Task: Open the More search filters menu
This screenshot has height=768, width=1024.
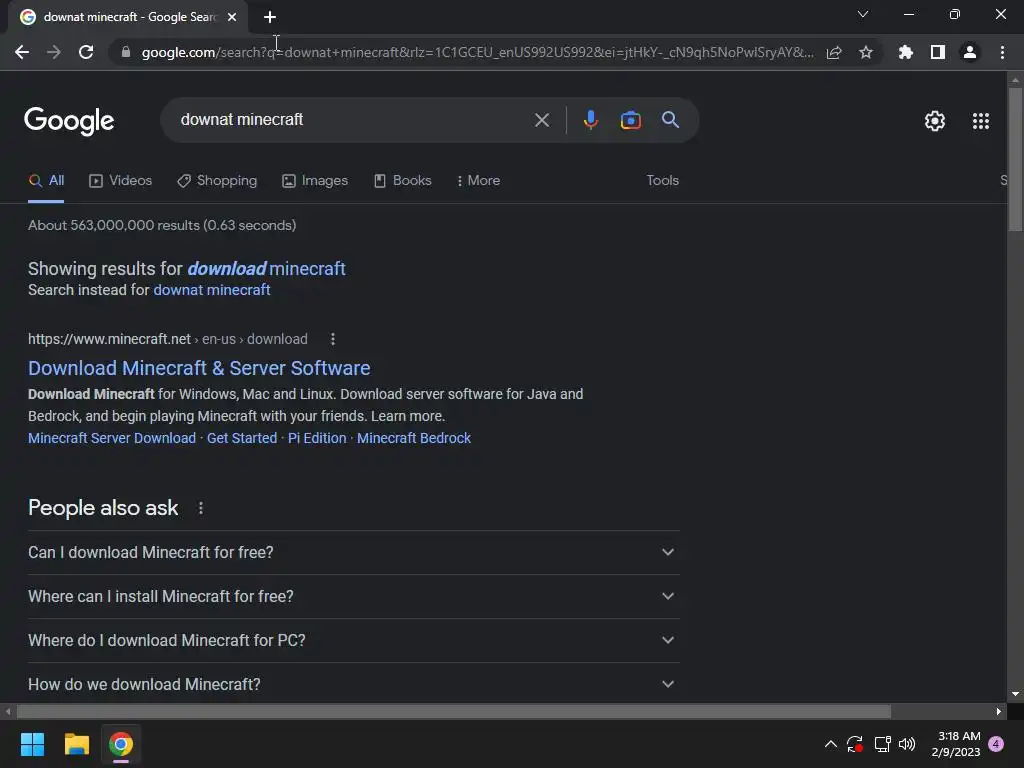Action: [479, 181]
